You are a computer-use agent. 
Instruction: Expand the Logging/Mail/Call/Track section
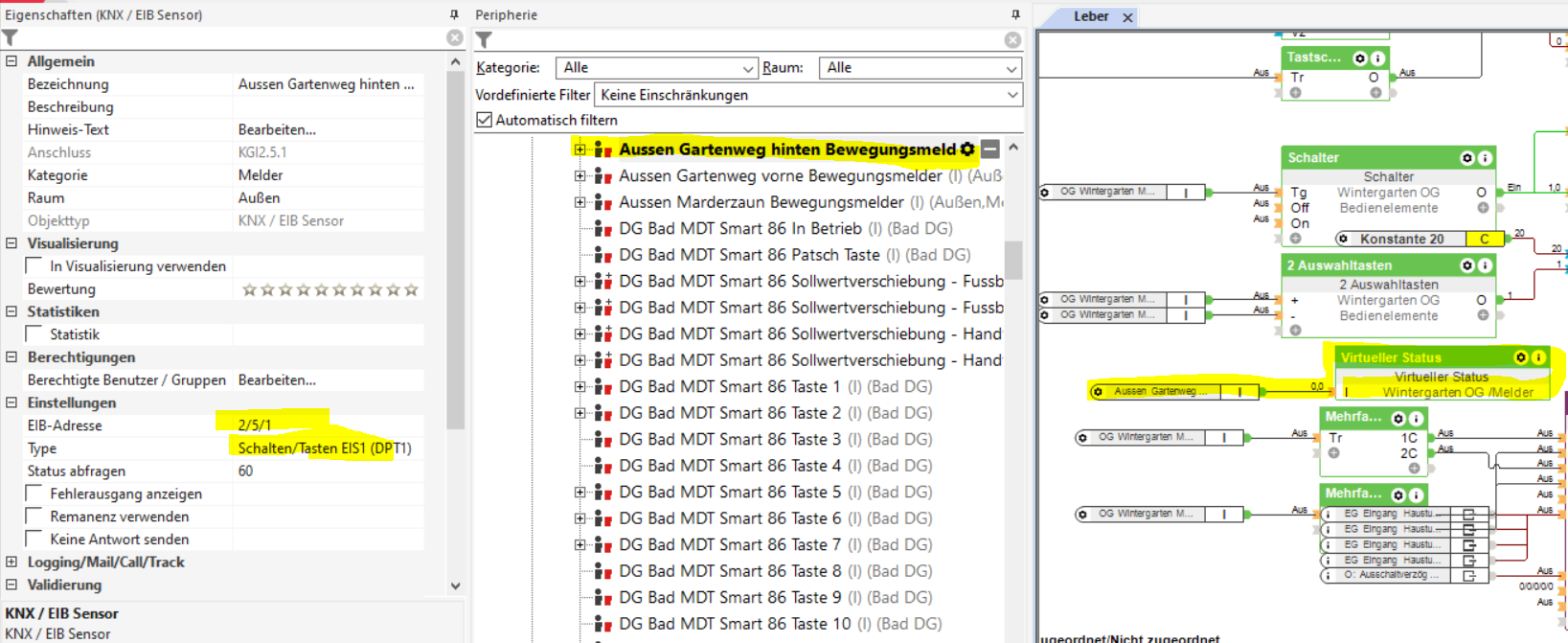(x=11, y=563)
